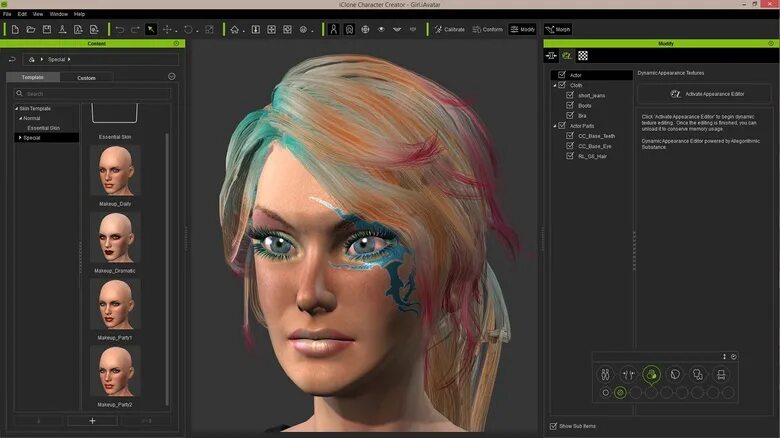Click the Home camera view icon

234,30
